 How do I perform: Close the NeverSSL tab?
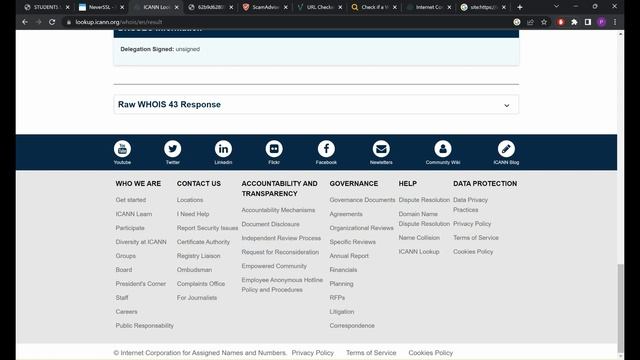pyautogui.click(x=122, y=7)
